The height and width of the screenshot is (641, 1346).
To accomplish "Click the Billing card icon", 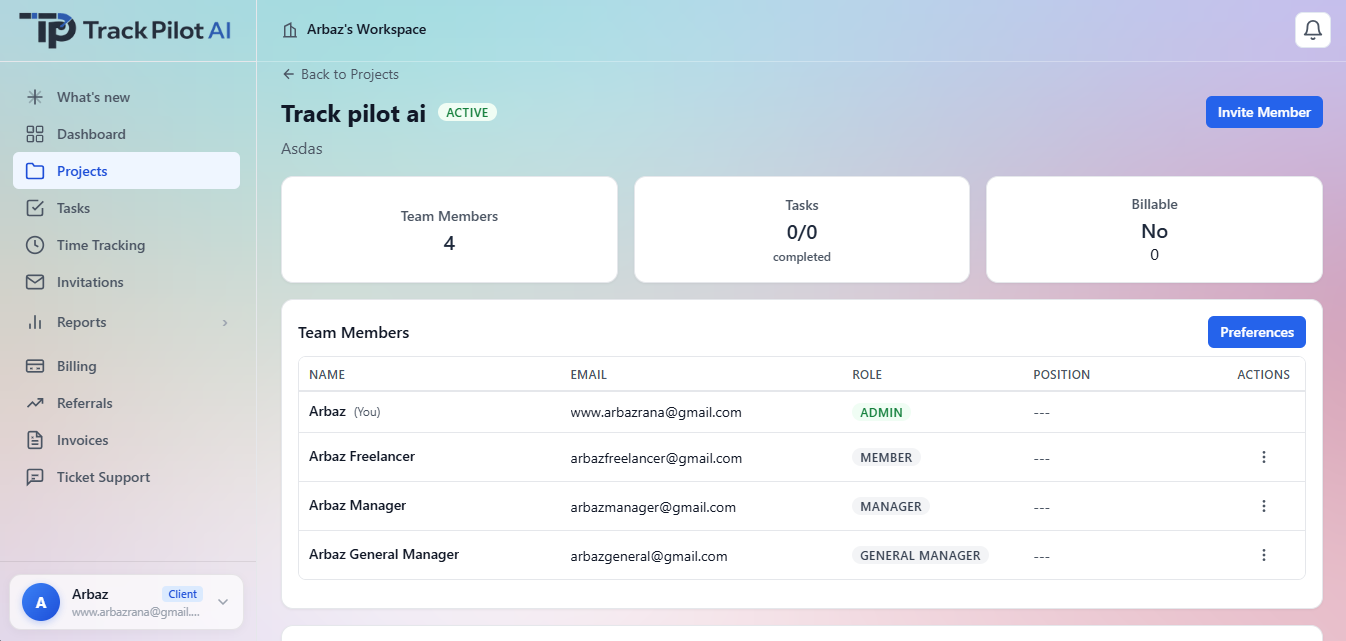I will tap(35, 366).
